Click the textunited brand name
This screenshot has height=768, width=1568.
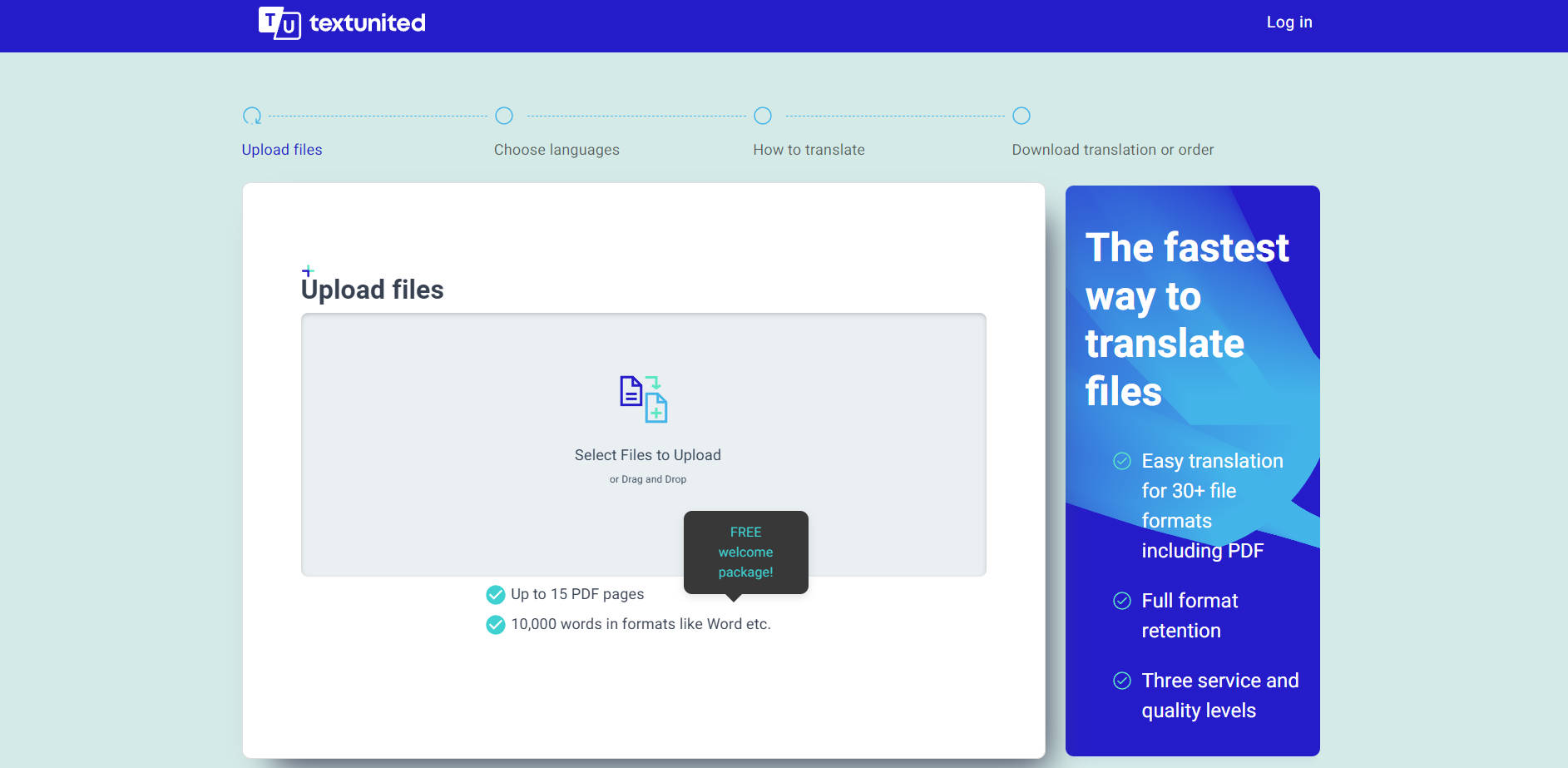pos(367,23)
